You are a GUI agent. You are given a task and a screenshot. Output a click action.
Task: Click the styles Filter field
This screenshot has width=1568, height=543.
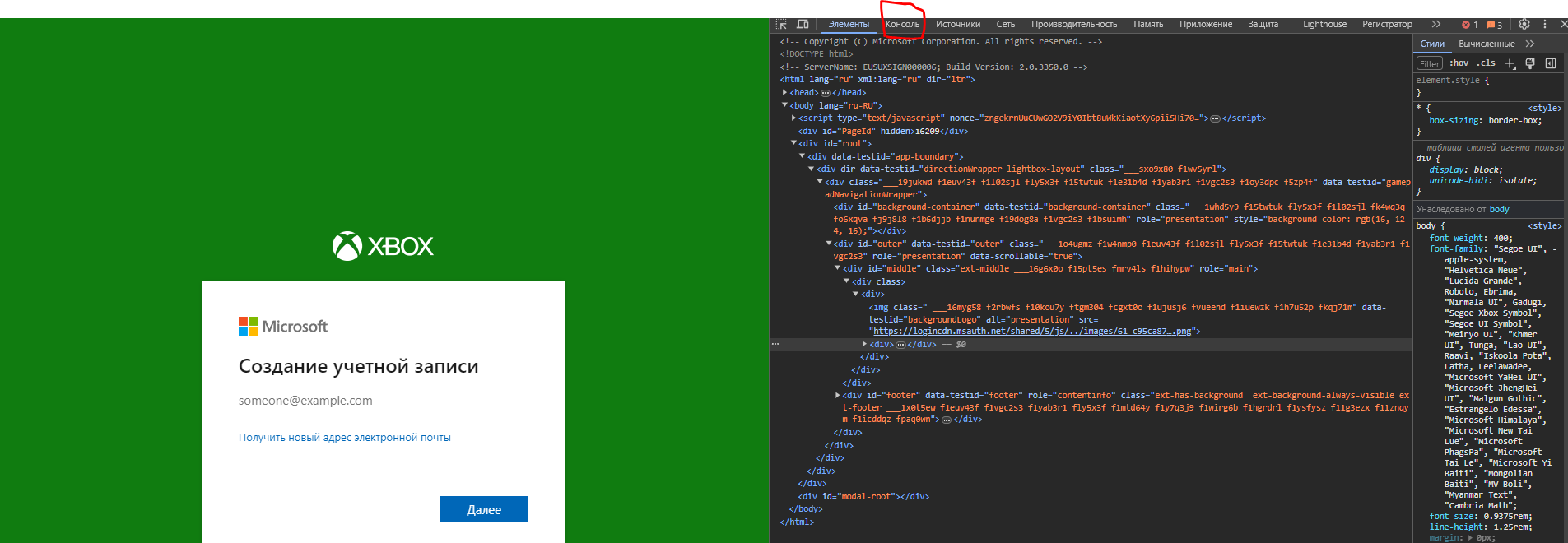pos(1430,63)
